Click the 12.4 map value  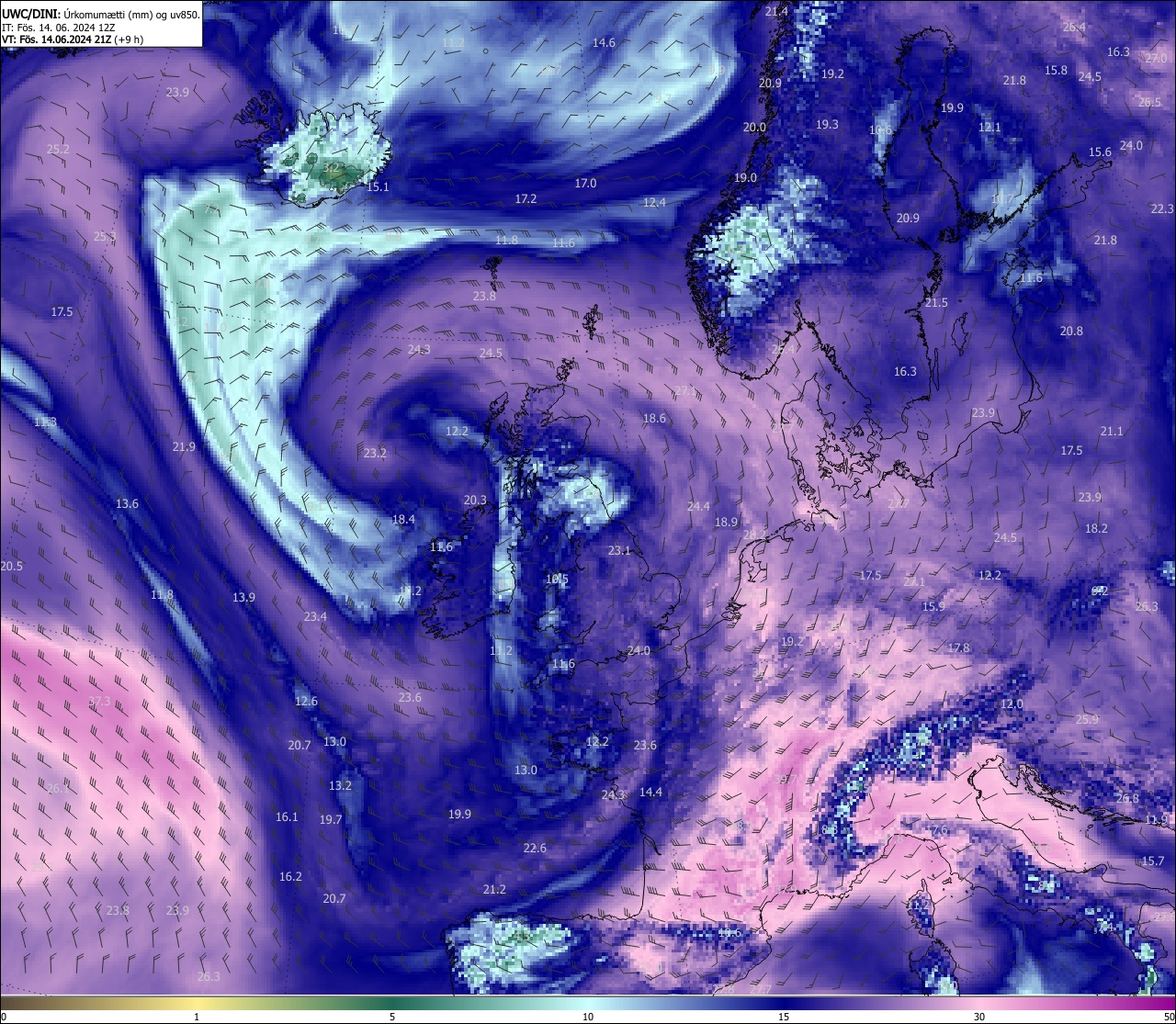click(x=654, y=202)
